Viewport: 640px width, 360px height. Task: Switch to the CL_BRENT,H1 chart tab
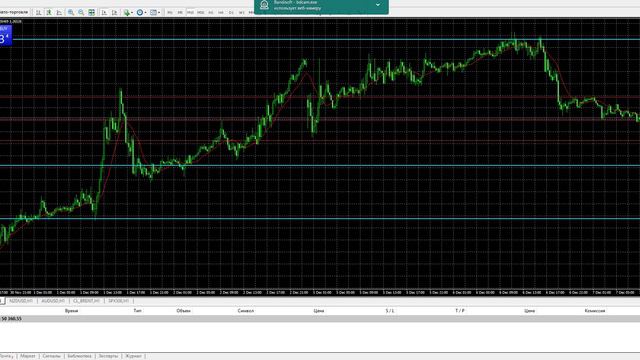coord(87,301)
